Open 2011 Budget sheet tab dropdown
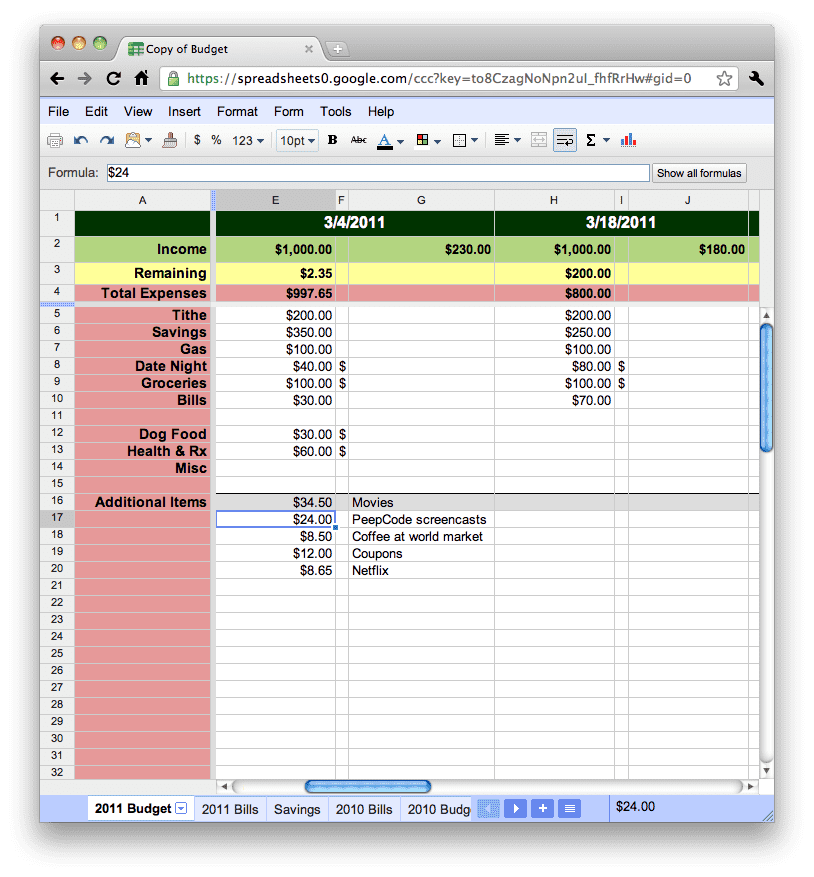 coord(181,808)
